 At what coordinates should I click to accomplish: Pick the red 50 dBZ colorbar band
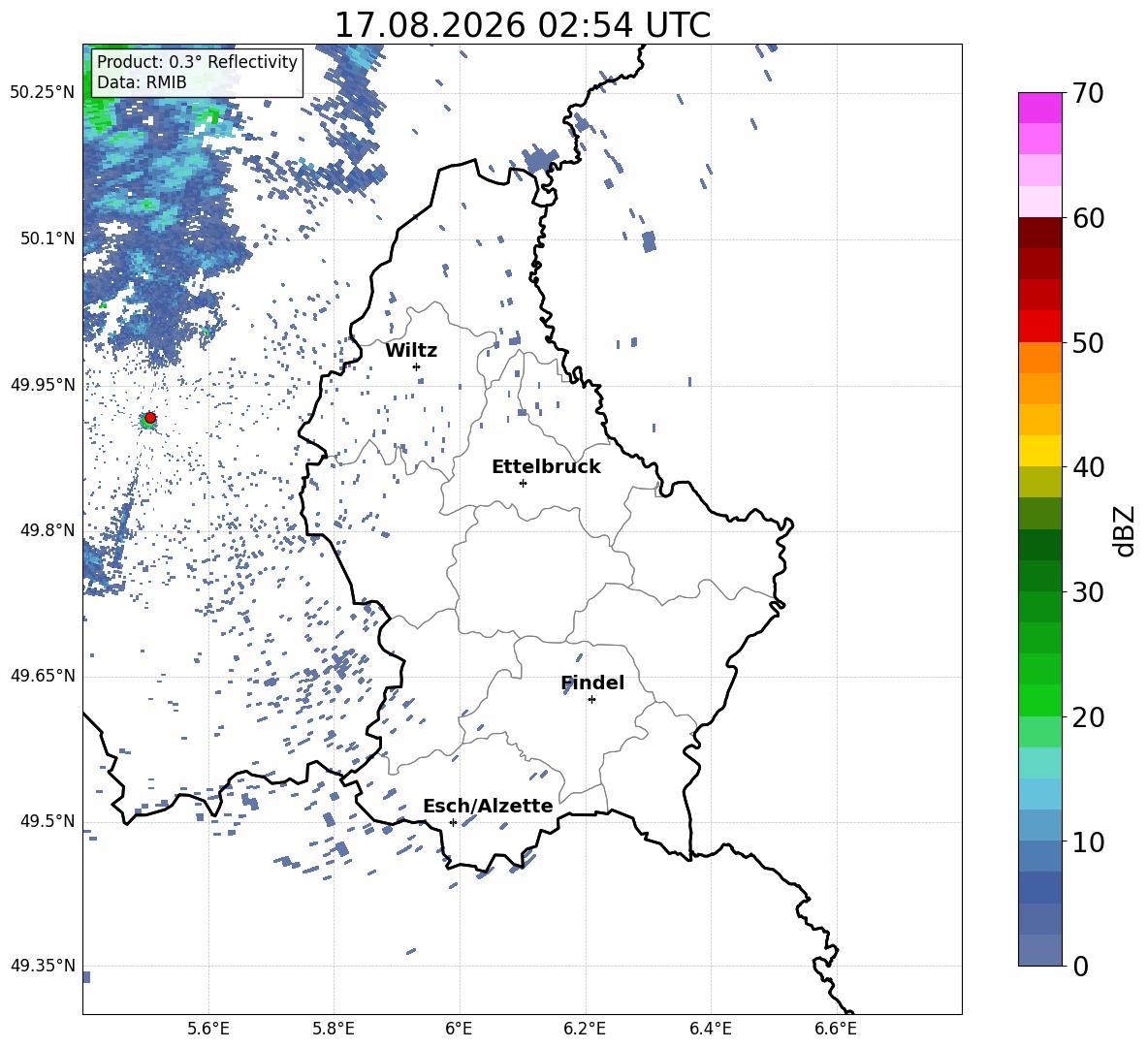tap(1039, 327)
